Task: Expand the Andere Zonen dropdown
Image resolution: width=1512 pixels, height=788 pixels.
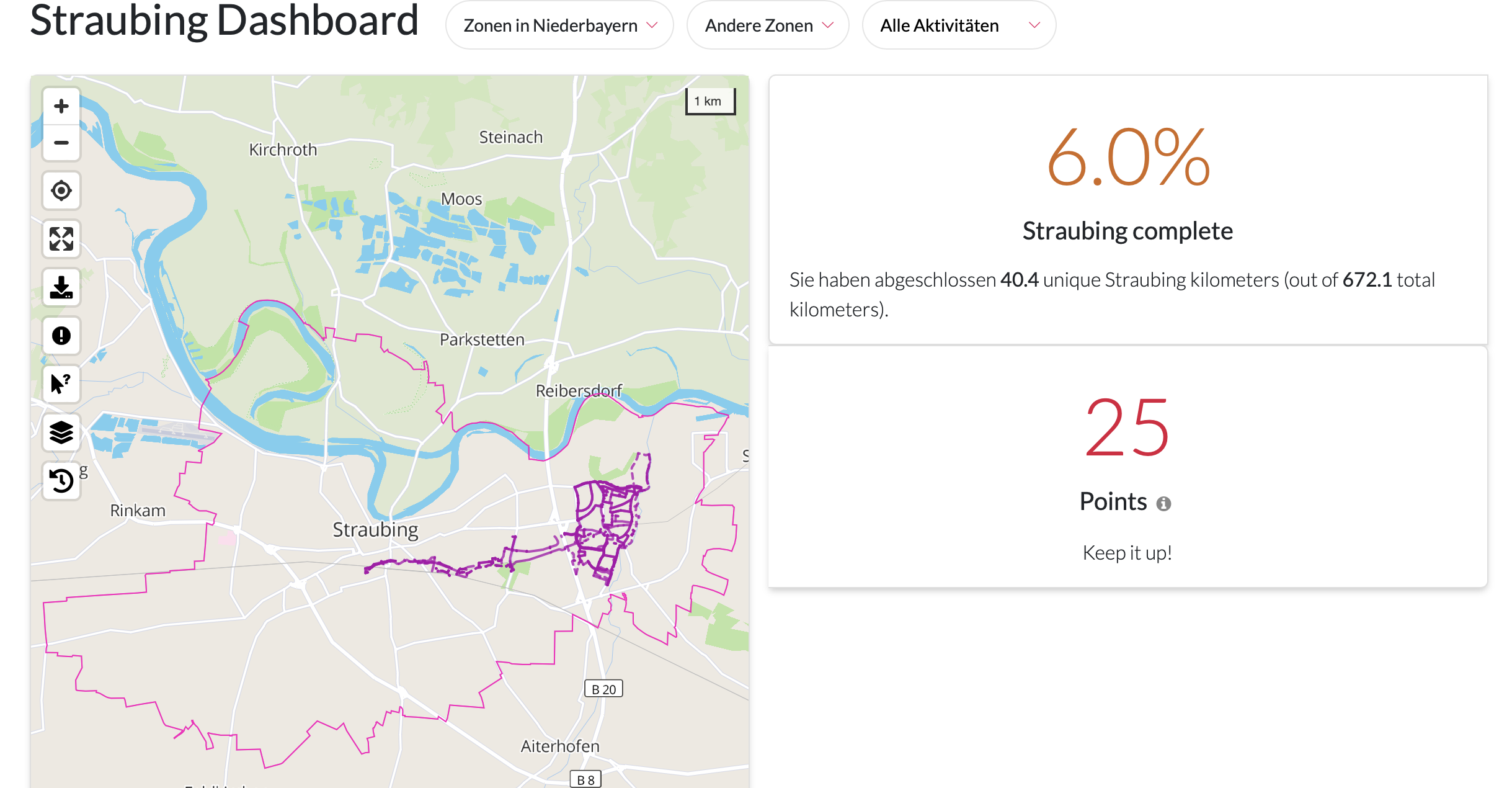Action: pyautogui.click(x=768, y=25)
